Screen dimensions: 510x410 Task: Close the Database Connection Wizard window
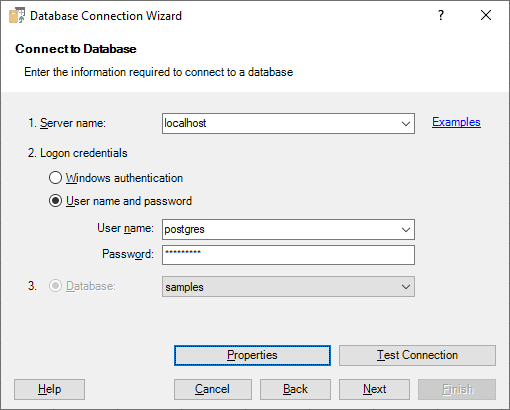pyautogui.click(x=486, y=15)
